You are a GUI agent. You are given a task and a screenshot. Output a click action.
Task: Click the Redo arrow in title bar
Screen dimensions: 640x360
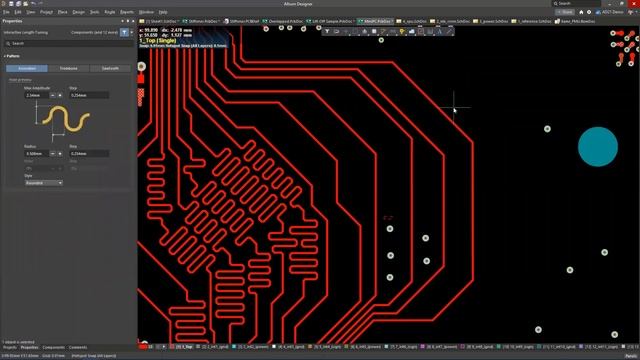(41, 4)
